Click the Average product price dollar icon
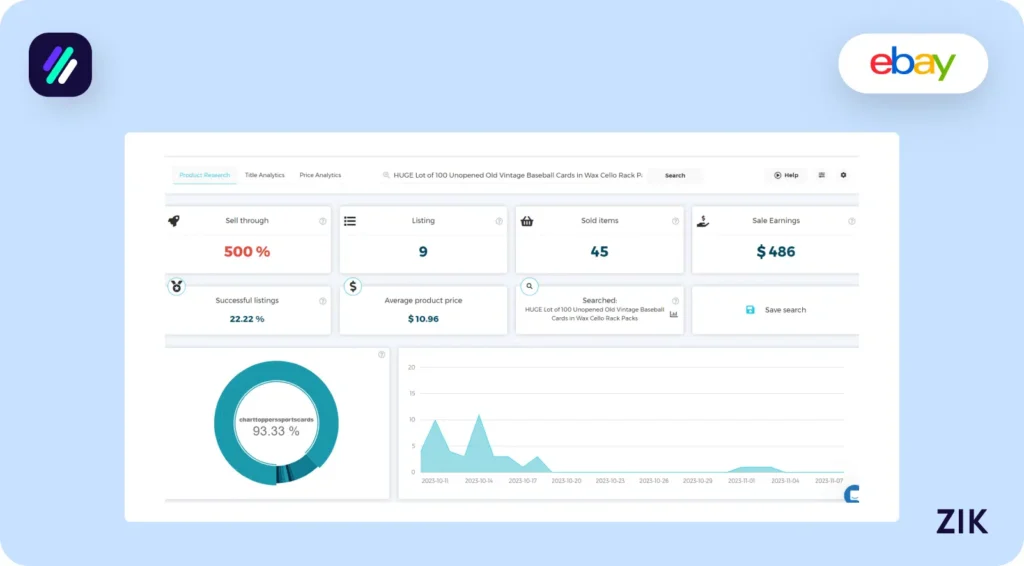Viewport: 1024px width, 566px height. coord(353,287)
